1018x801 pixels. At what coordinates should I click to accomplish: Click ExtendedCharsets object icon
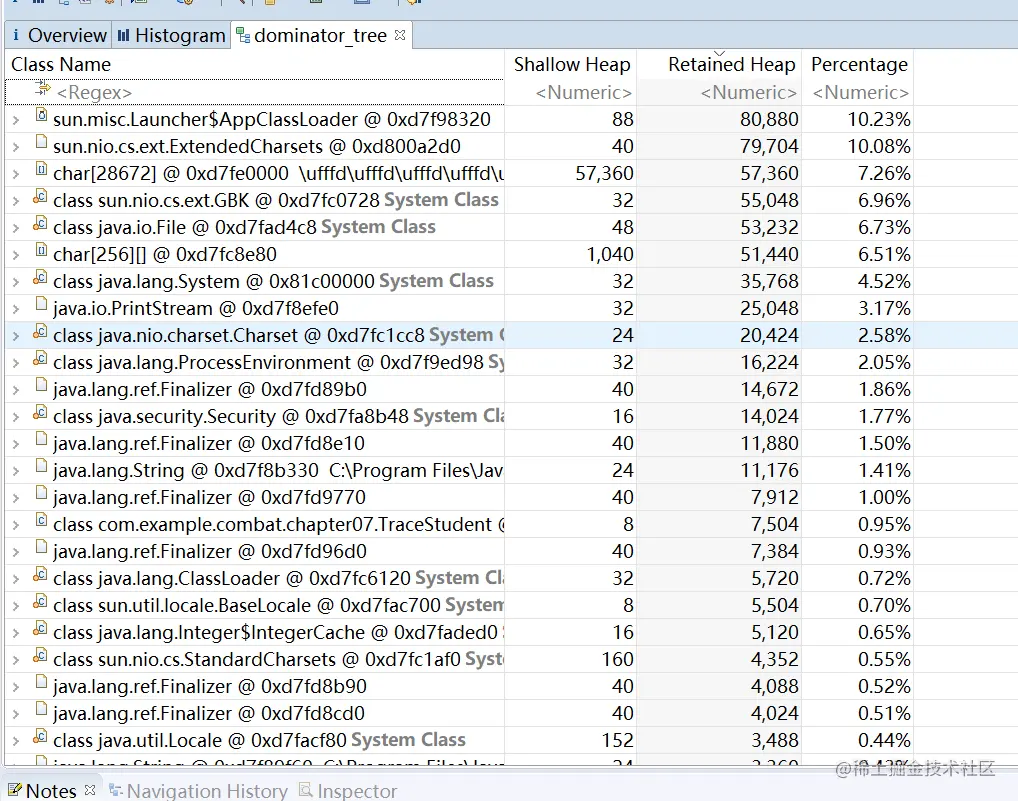41,143
